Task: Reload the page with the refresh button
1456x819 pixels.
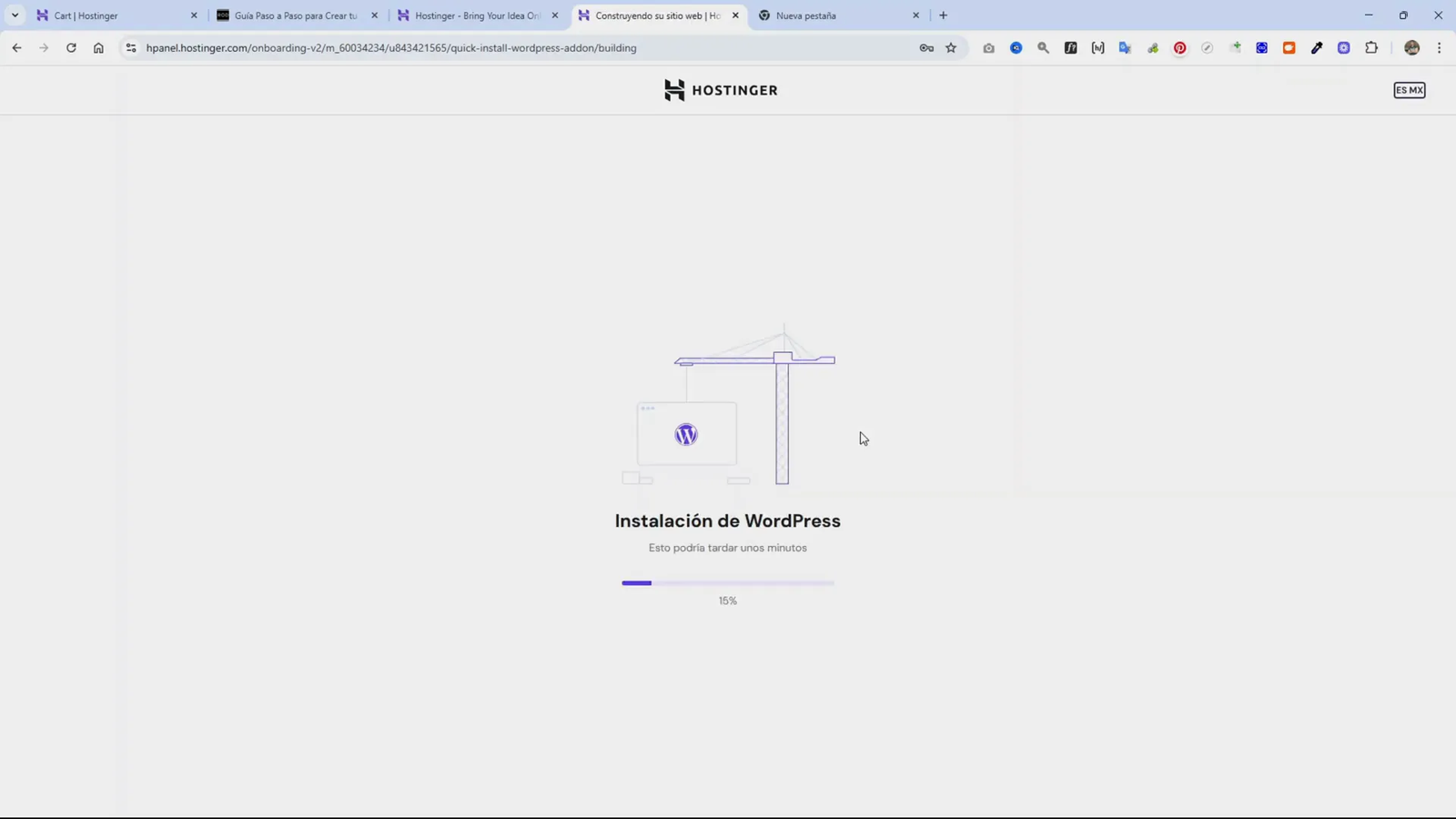Action: [x=71, y=47]
